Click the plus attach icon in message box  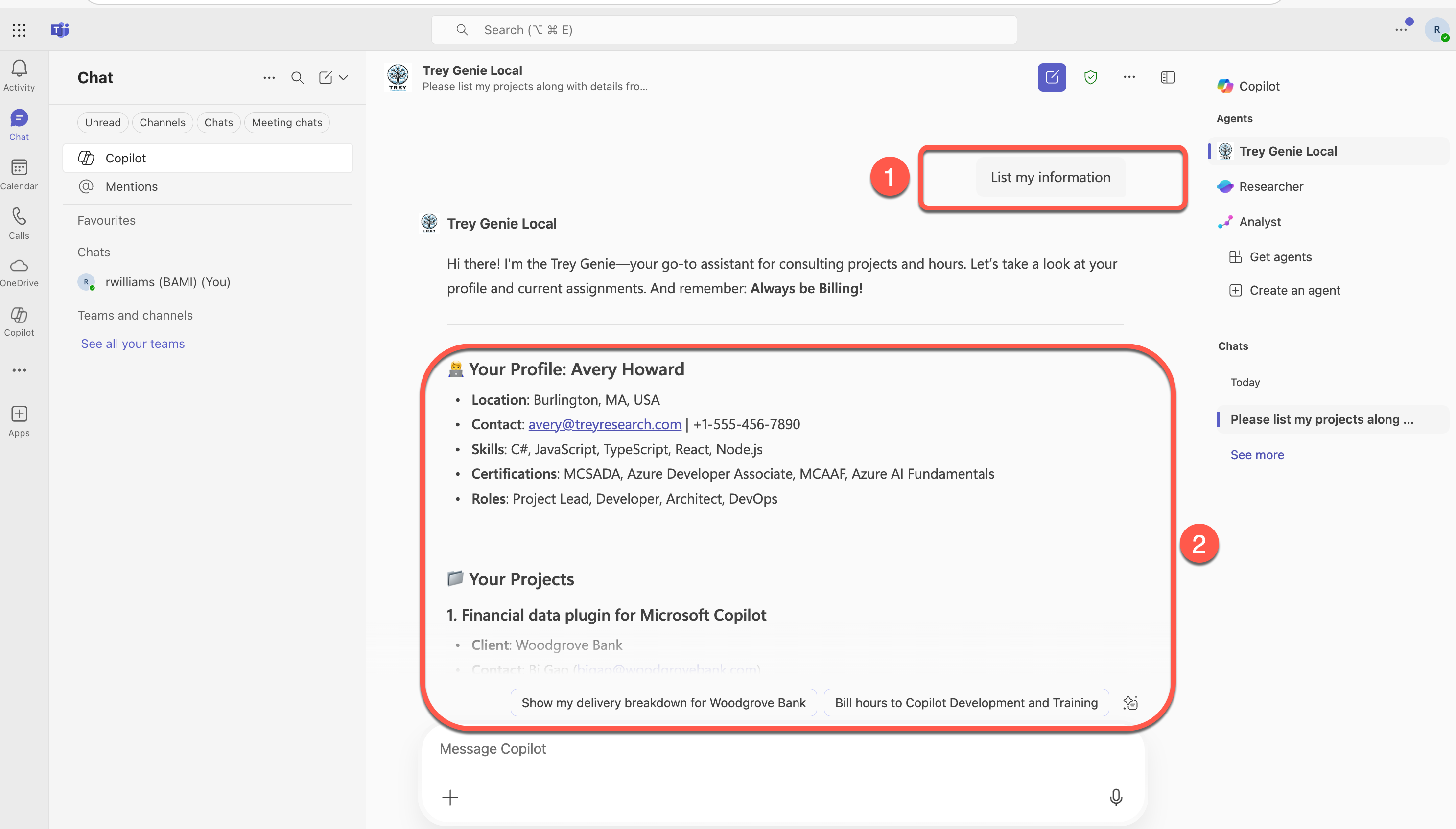tap(450, 797)
